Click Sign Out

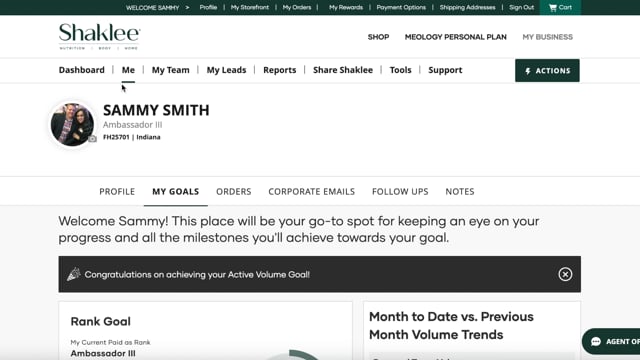[521, 7]
